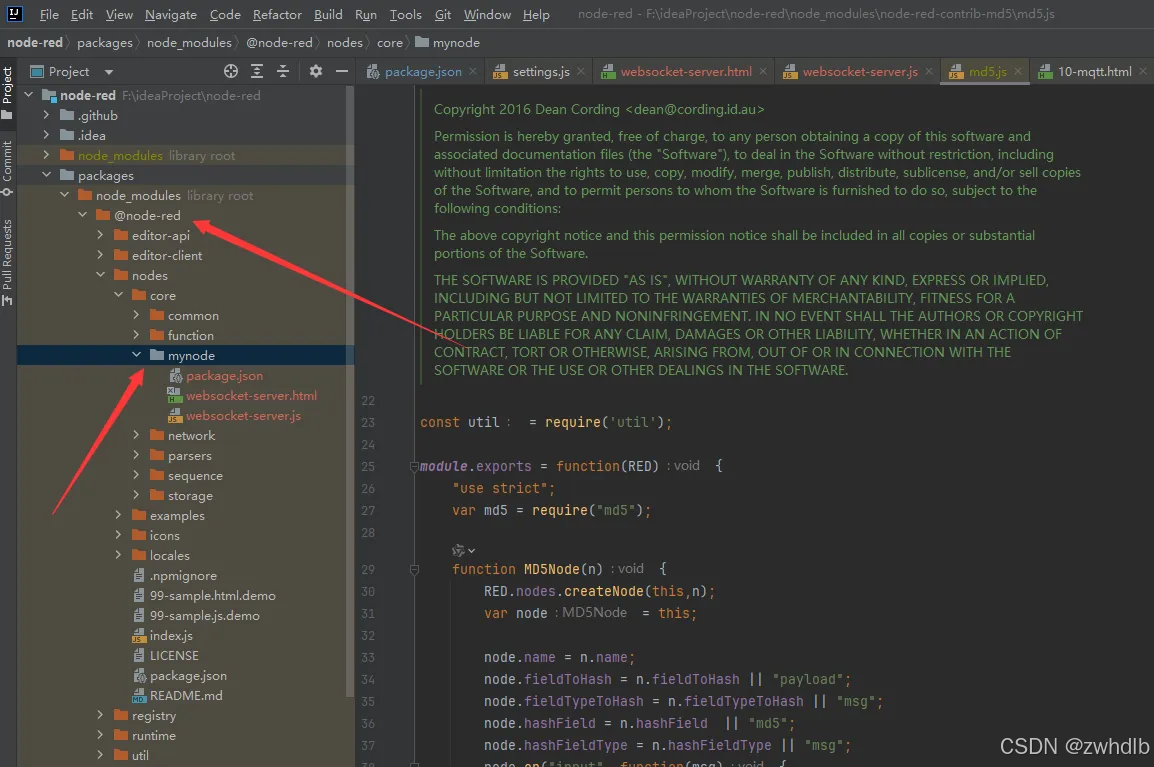
Task: Click the node-red breadcrumb
Action: point(35,43)
